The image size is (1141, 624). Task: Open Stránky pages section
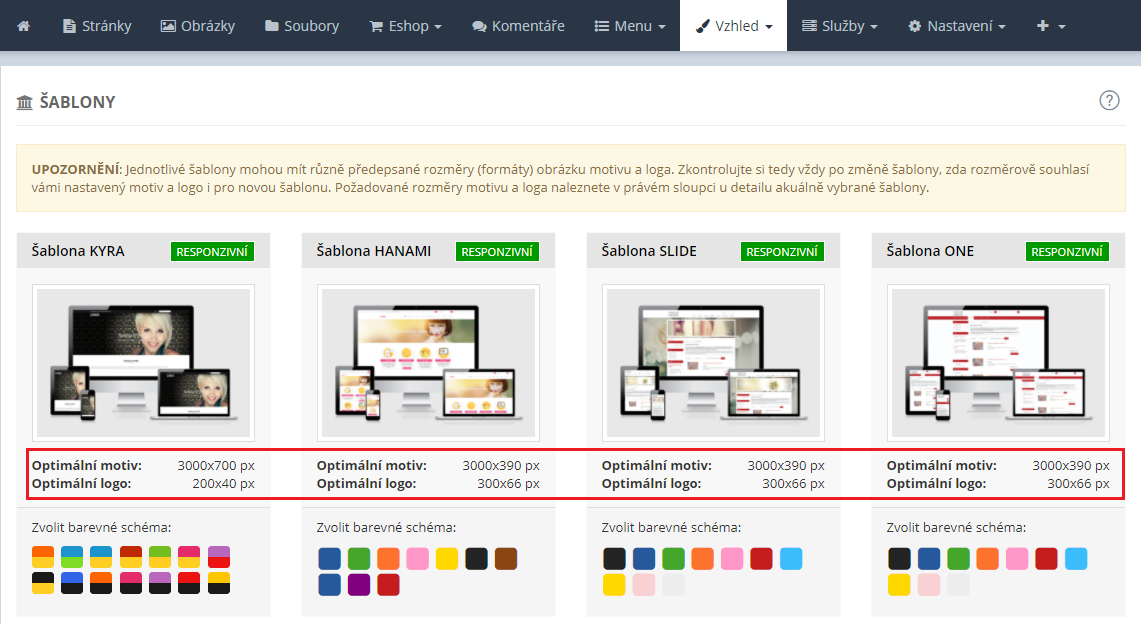[x=97, y=26]
